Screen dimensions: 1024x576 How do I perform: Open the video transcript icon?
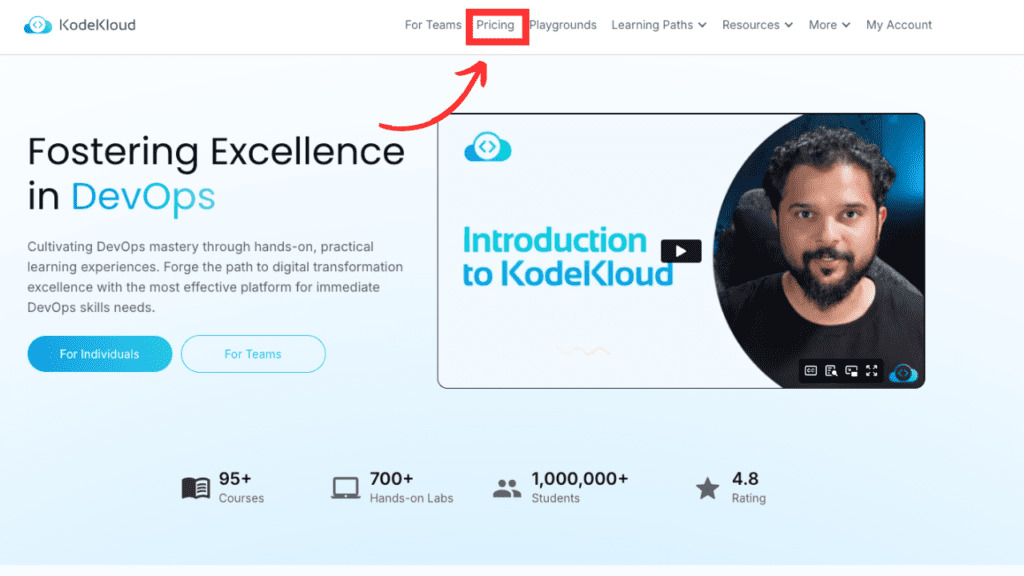[830, 371]
